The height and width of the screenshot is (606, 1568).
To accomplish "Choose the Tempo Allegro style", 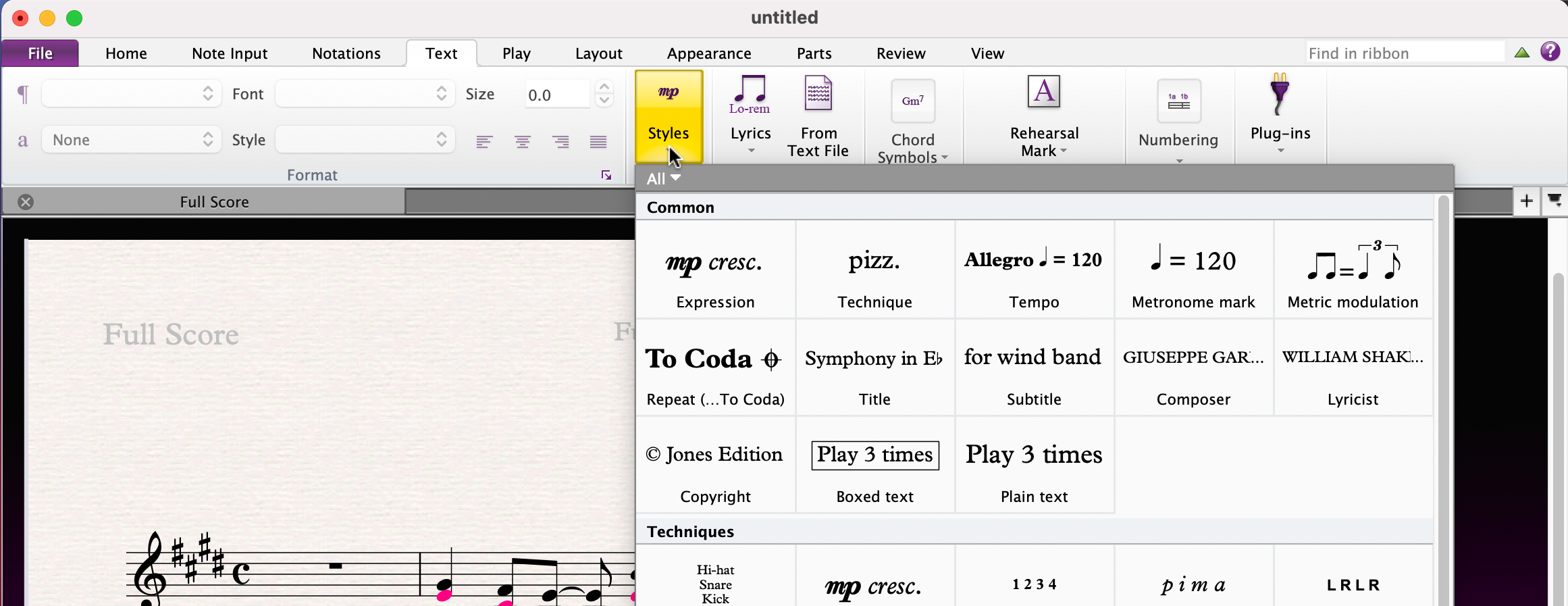I will tap(1034, 270).
